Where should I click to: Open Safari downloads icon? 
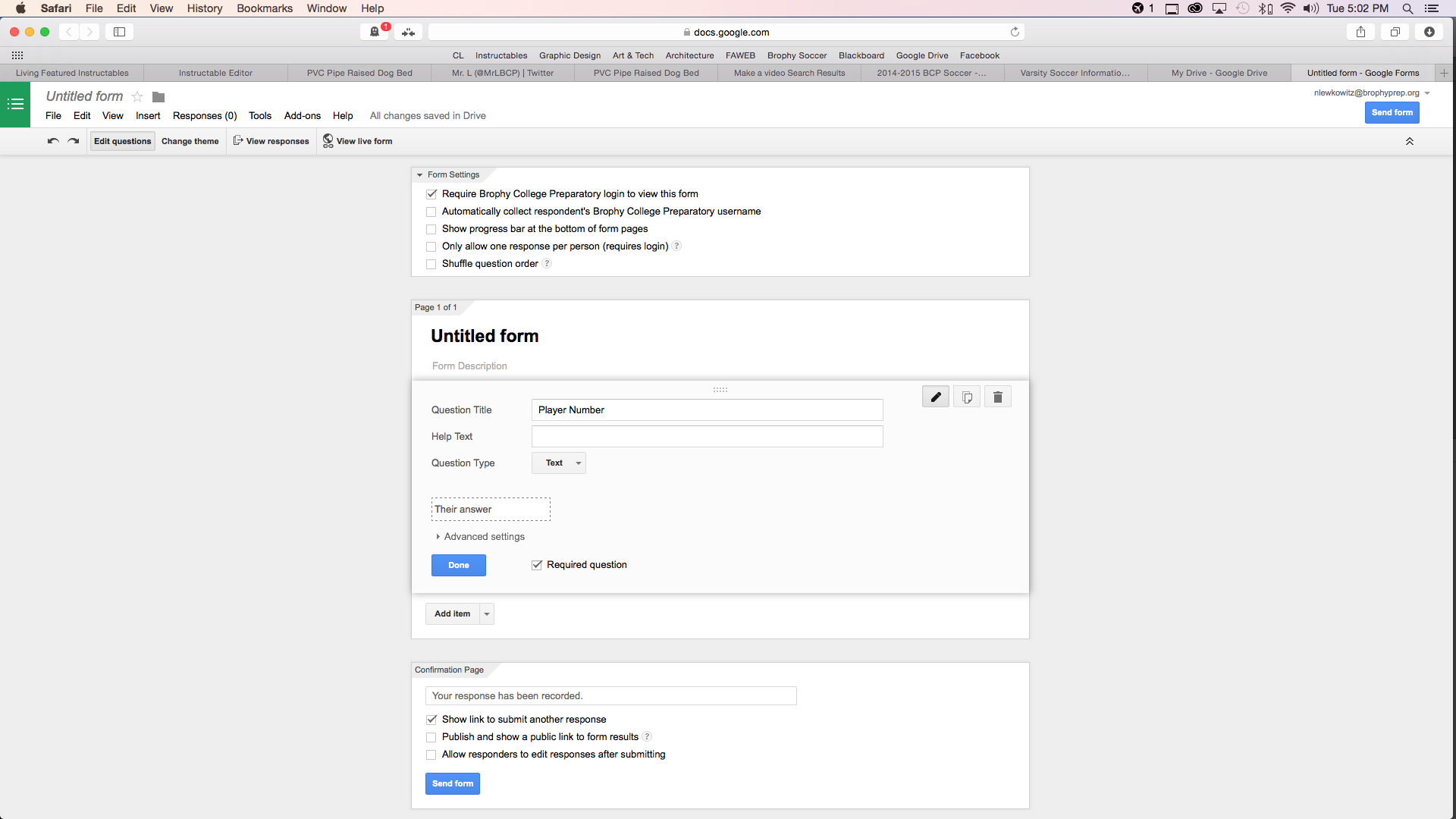pos(1429,32)
